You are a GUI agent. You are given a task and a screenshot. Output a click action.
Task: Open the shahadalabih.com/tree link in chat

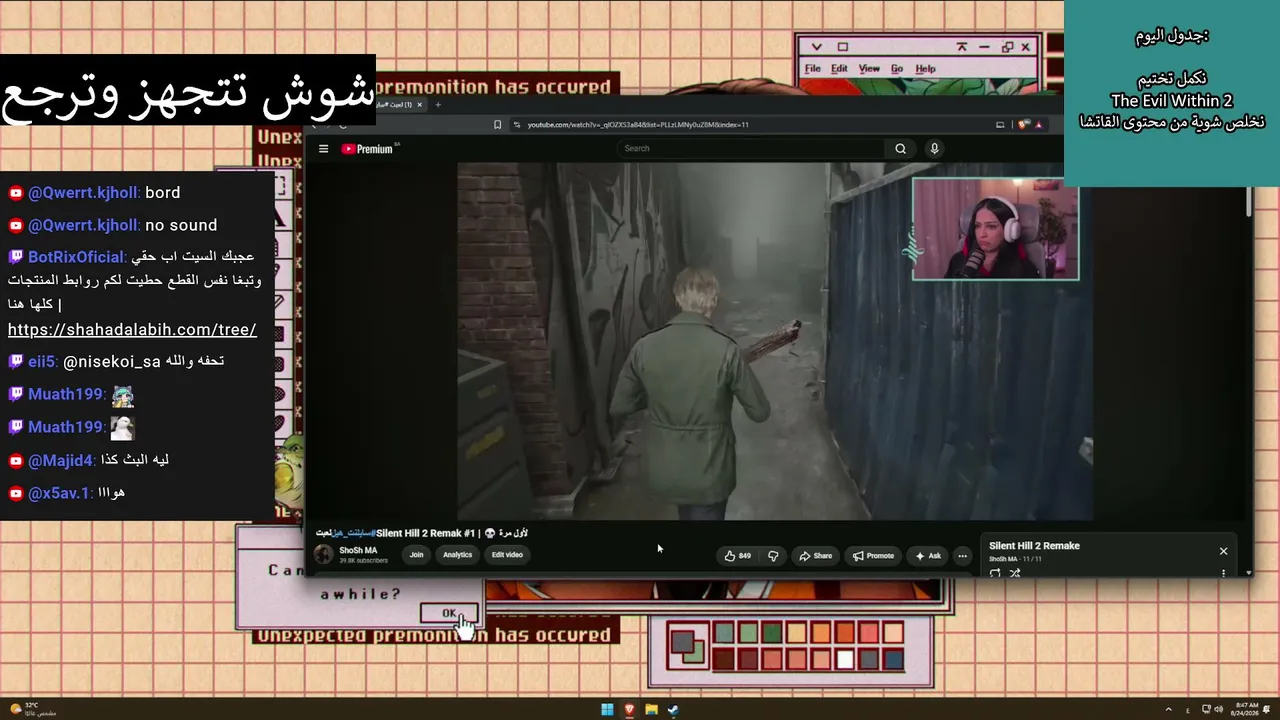tap(132, 330)
